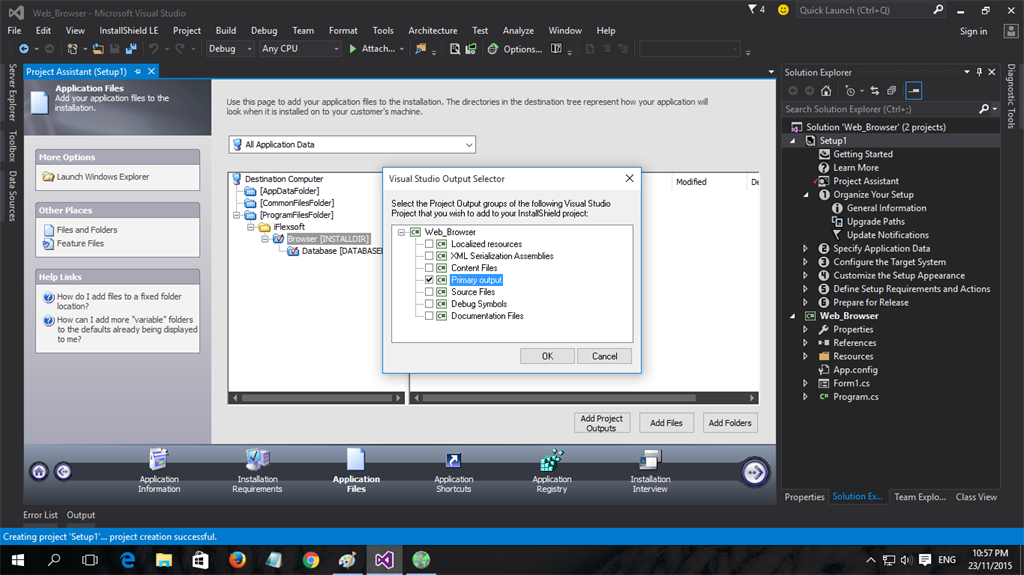Screen dimensions: 1024x575
Task: Open the Installation Requirements step icon
Action: click(x=257, y=459)
